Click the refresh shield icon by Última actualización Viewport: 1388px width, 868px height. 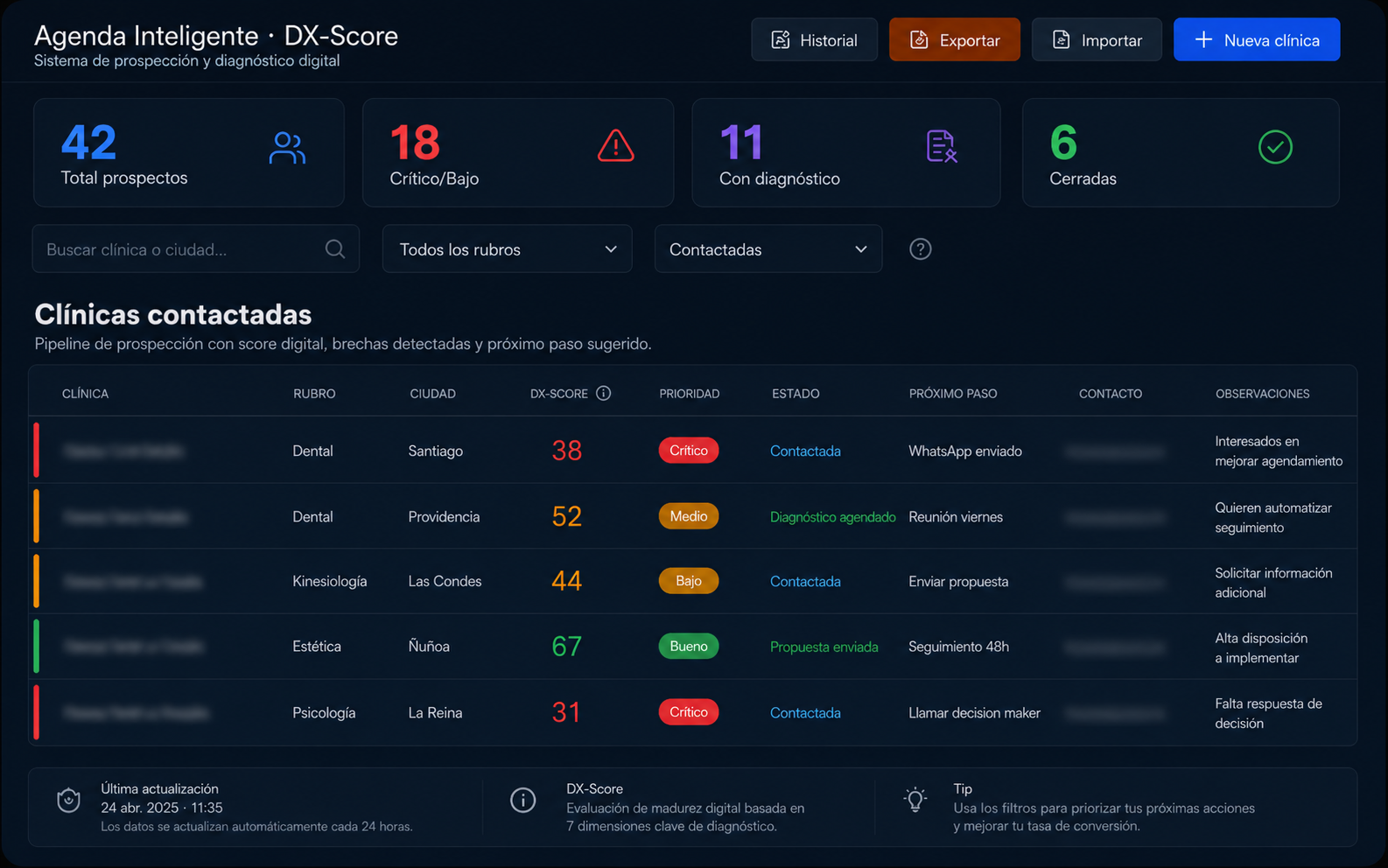click(x=68, y=800)
